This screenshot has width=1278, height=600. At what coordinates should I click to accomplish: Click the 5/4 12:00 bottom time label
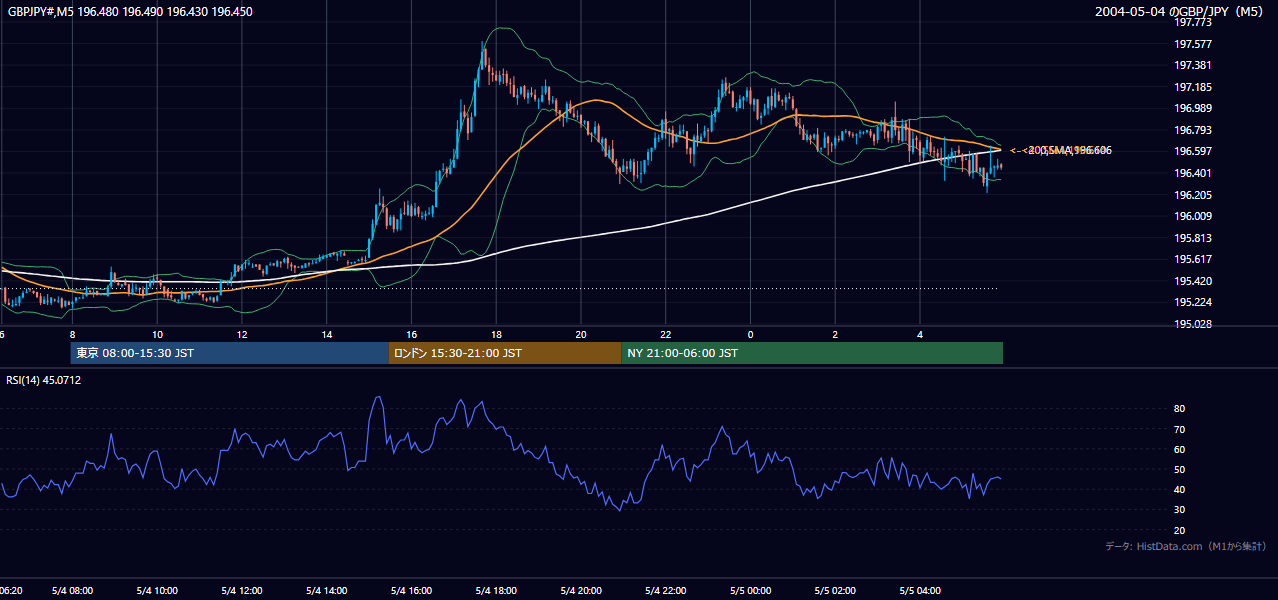coord(242,590)
